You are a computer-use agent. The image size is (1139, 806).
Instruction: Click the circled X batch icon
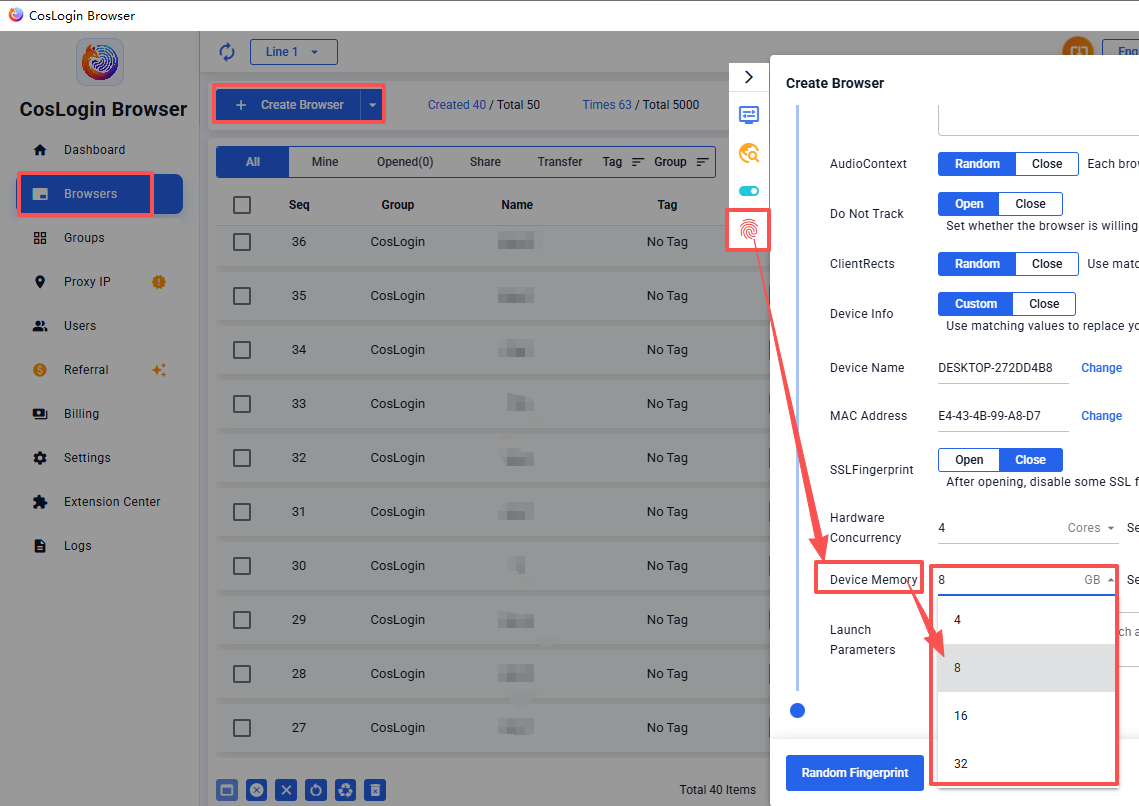pos(256,790)
